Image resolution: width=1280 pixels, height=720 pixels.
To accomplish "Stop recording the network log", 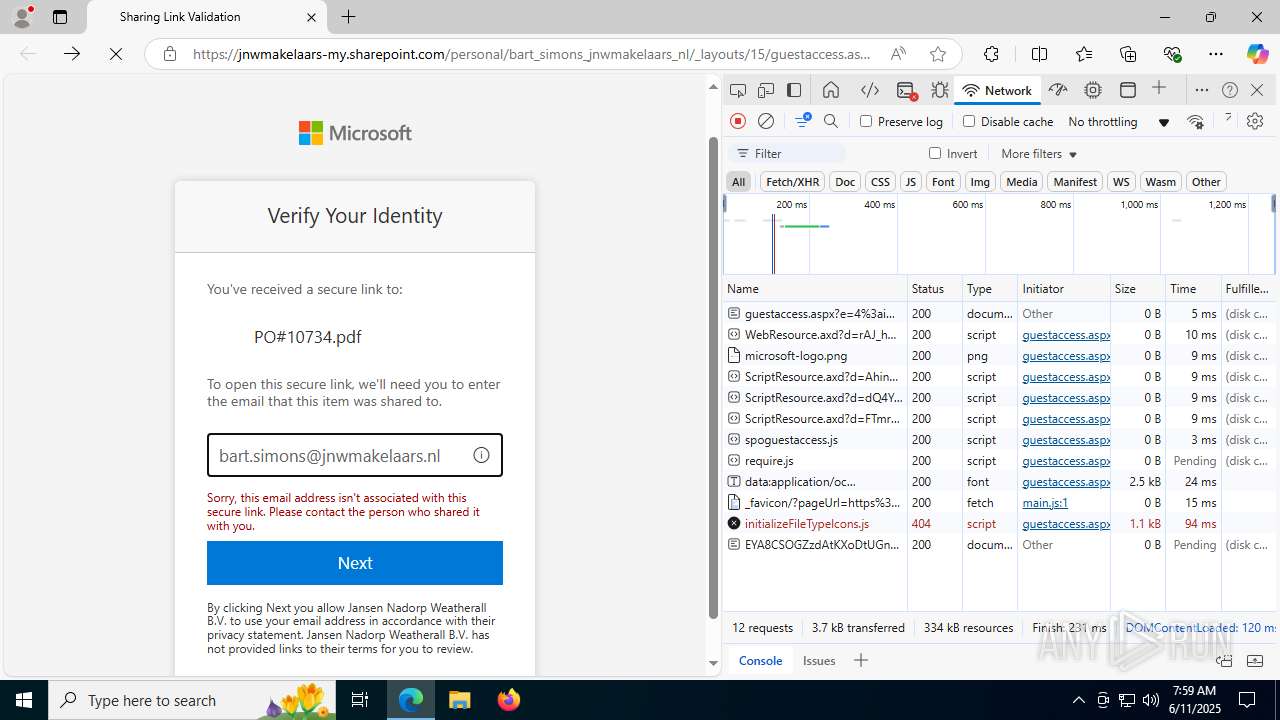I will click(738, 121).
